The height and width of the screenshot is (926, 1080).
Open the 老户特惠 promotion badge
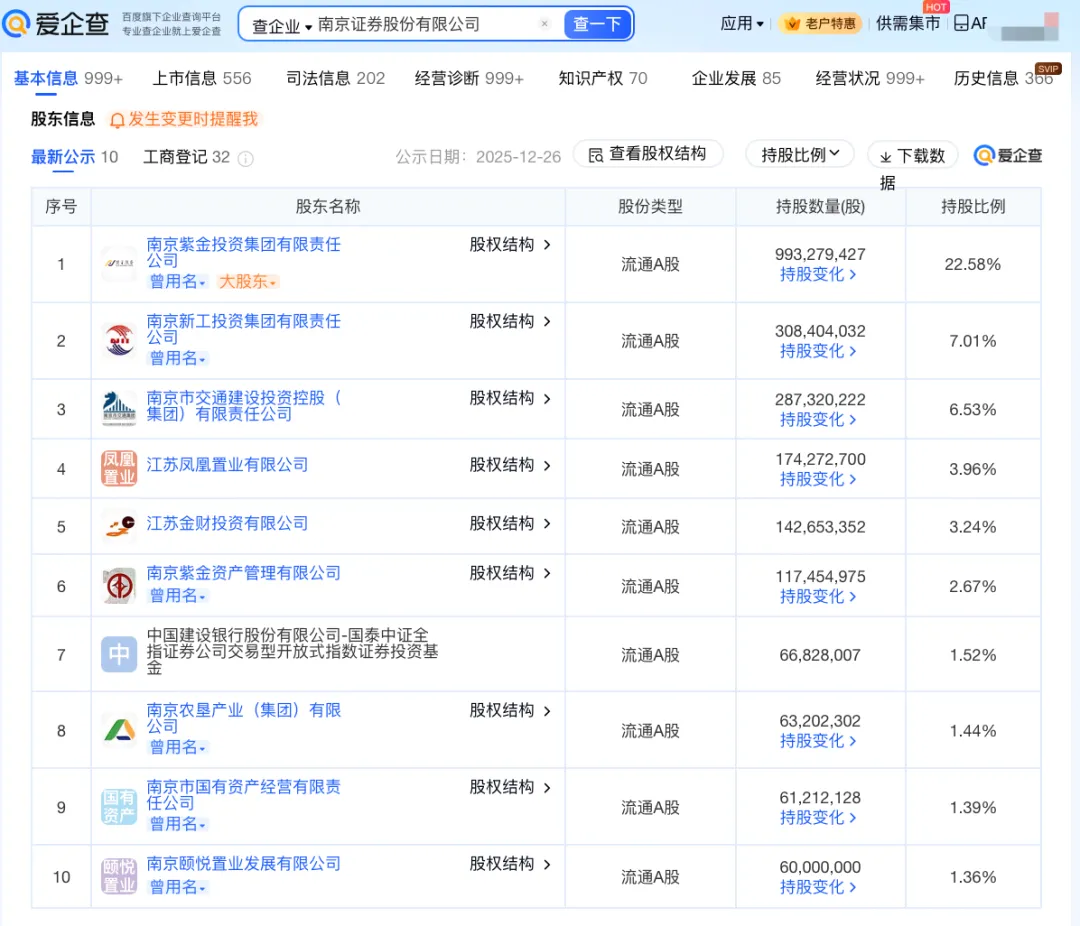[820, 23]
